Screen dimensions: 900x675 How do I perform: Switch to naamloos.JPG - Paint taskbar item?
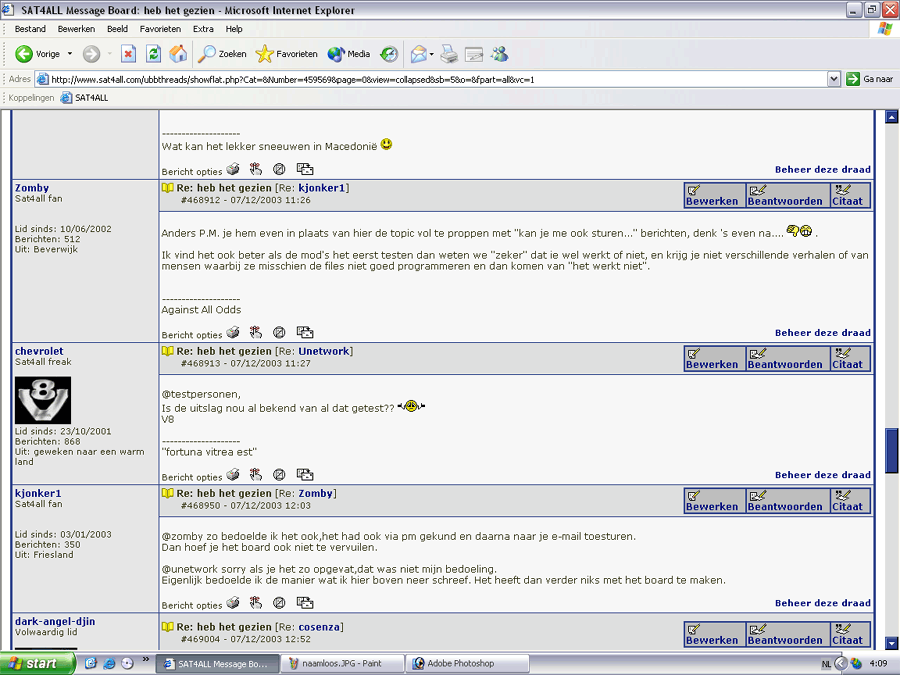[342, 664]
